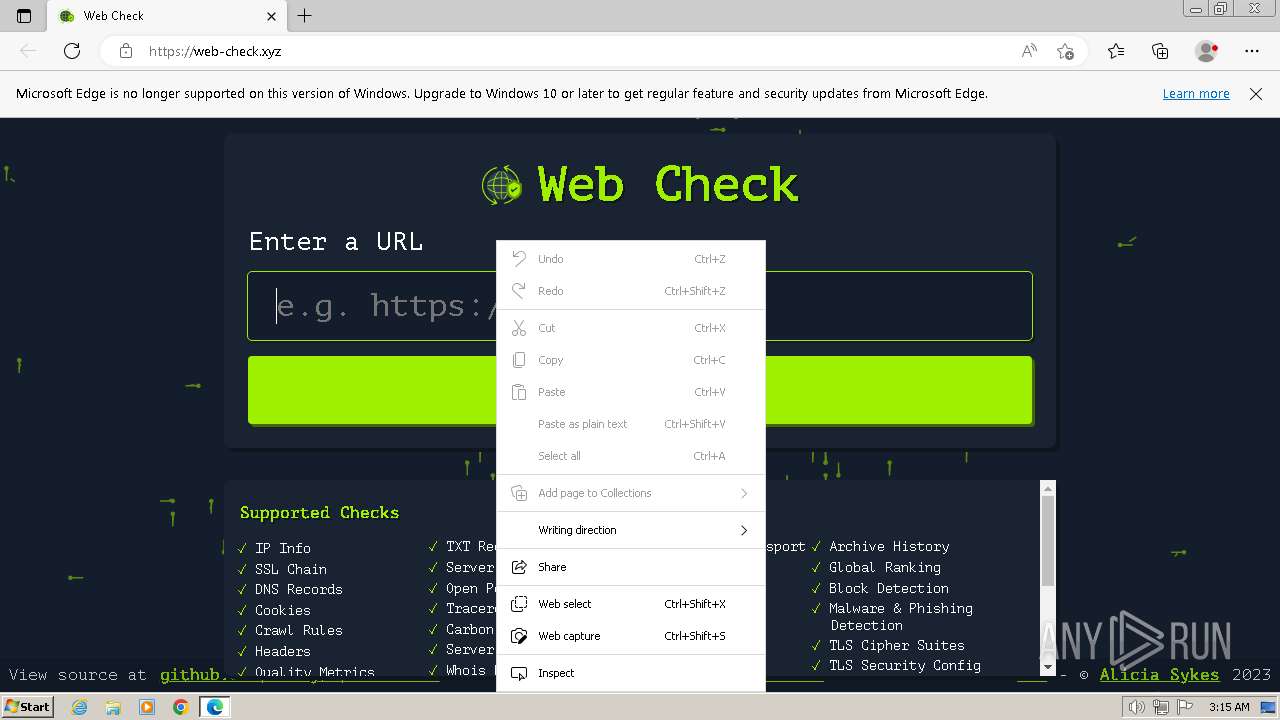Open the Windows Start menu
This screenshot has width=1280, height=720.
(27, 707)
